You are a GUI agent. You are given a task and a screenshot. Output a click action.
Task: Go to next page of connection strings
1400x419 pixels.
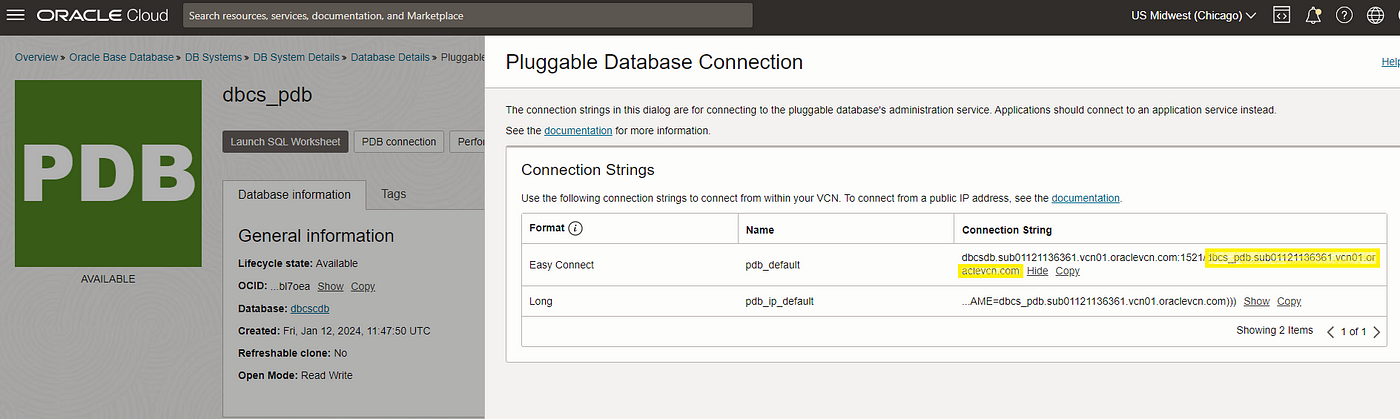coord(1378,331)
